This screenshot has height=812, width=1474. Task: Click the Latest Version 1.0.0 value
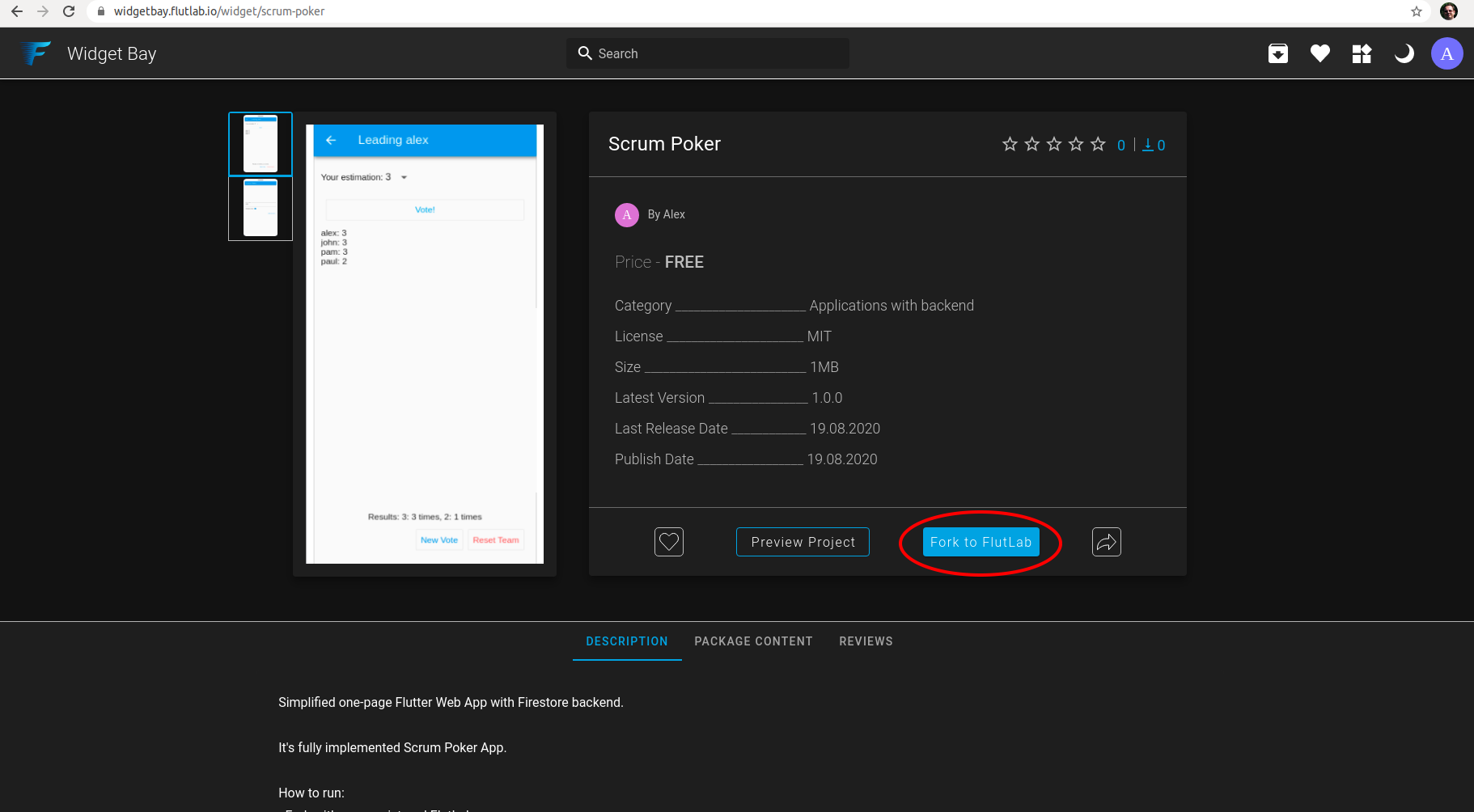(x=827, y=398)
